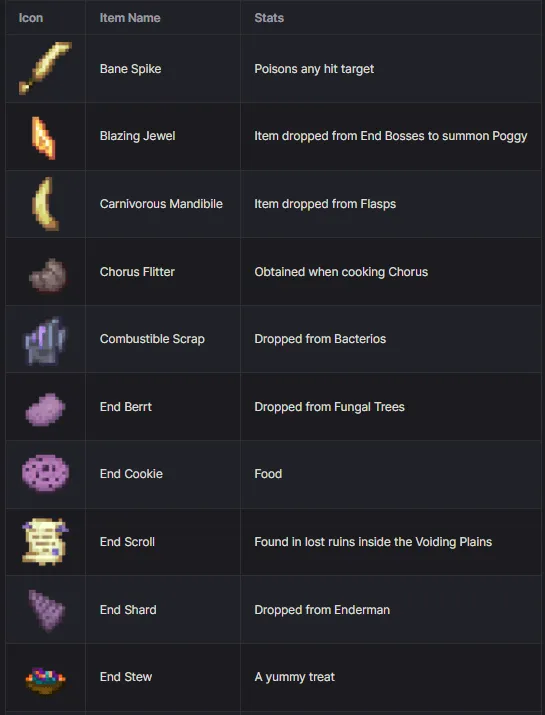Select the Bane Spike item name
545x715 pixels.
coord(130,69)
